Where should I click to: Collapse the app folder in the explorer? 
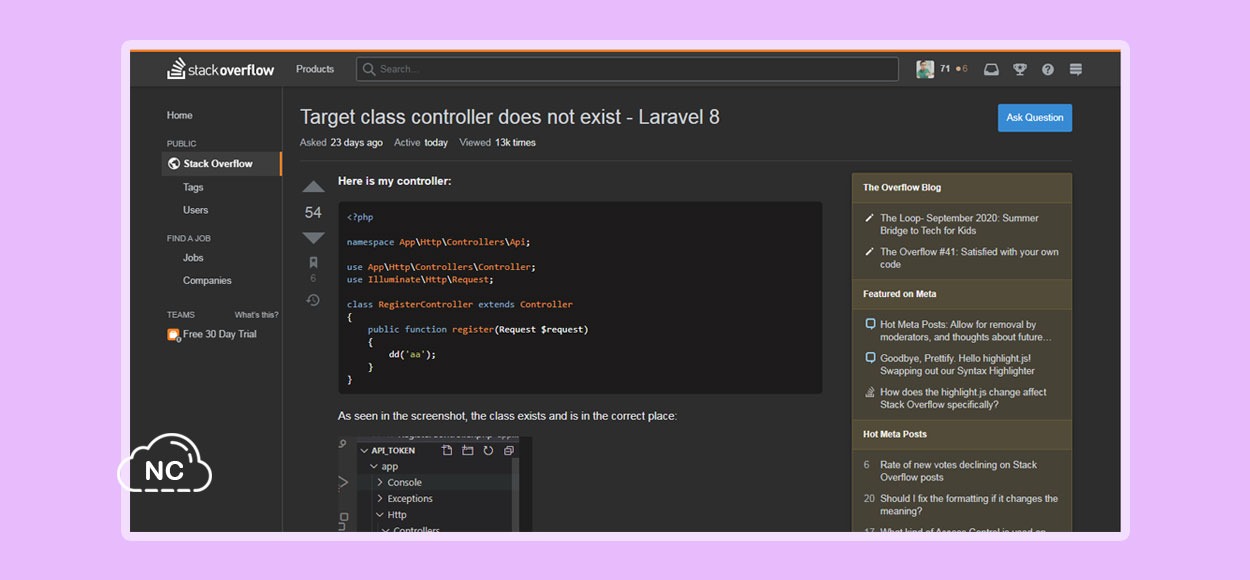(374, 466)
